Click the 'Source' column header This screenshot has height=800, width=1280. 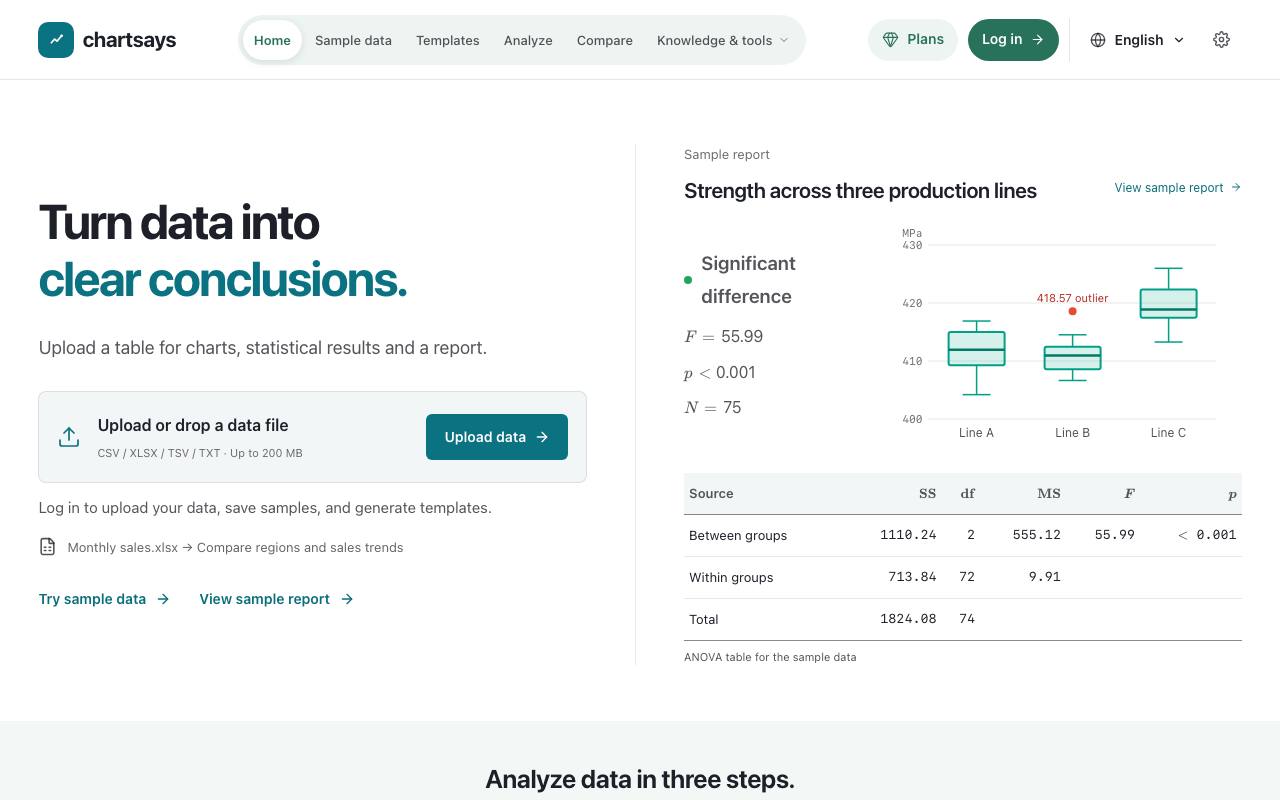[711, 493]
